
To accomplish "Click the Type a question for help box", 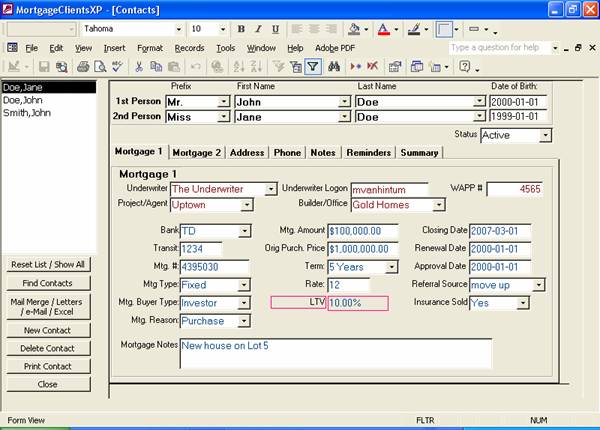I will click(500, 47).
